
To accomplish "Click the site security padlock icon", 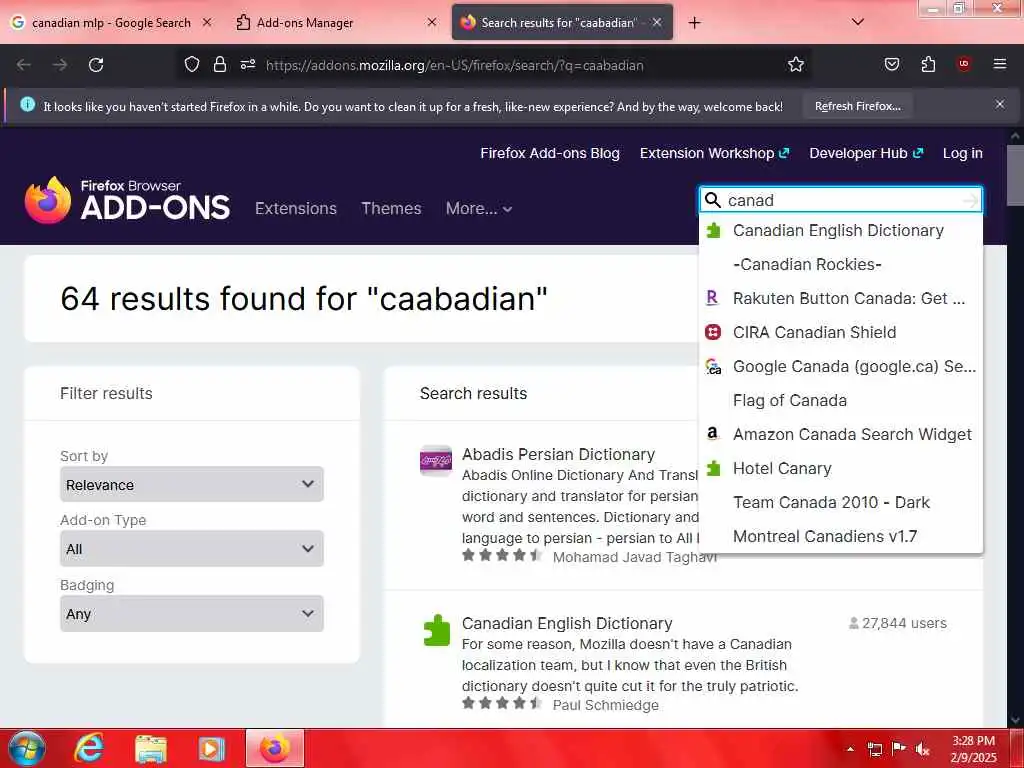I will [x=219, y=65].
